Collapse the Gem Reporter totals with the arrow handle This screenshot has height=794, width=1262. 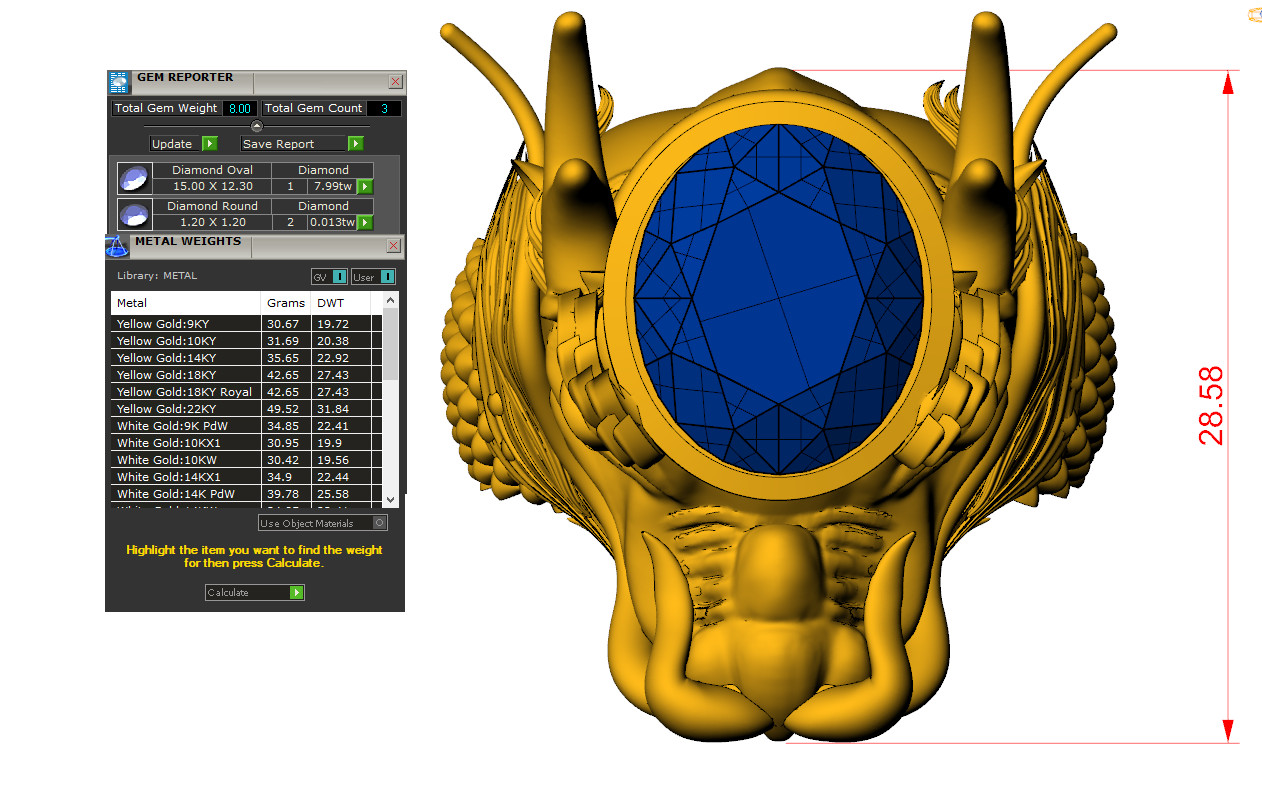(x=257, y=126)
